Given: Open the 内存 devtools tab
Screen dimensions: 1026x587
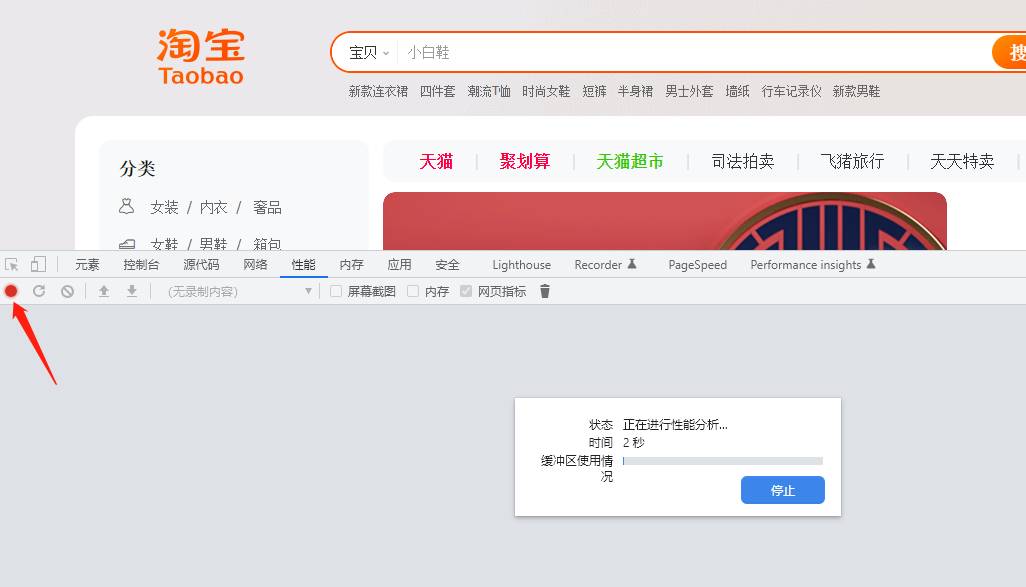Looking at the screenshot, I should (x=351, y=264).
